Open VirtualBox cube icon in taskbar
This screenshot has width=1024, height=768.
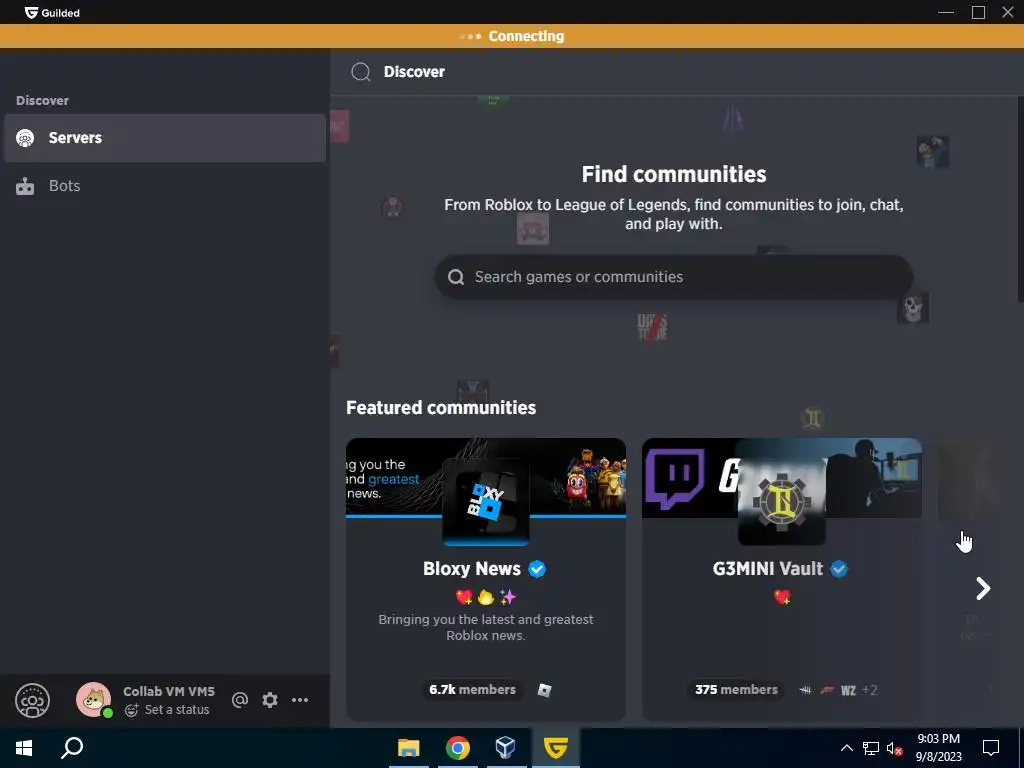coord(506,748)
